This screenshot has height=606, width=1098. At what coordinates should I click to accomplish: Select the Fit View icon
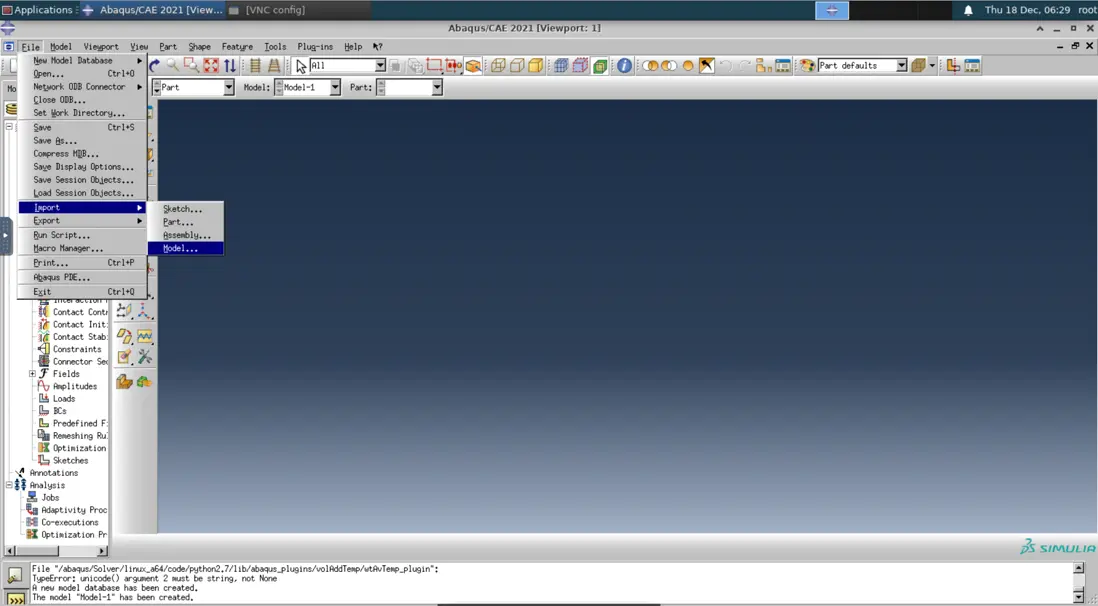pyautogui.click(x=211, y=66)
